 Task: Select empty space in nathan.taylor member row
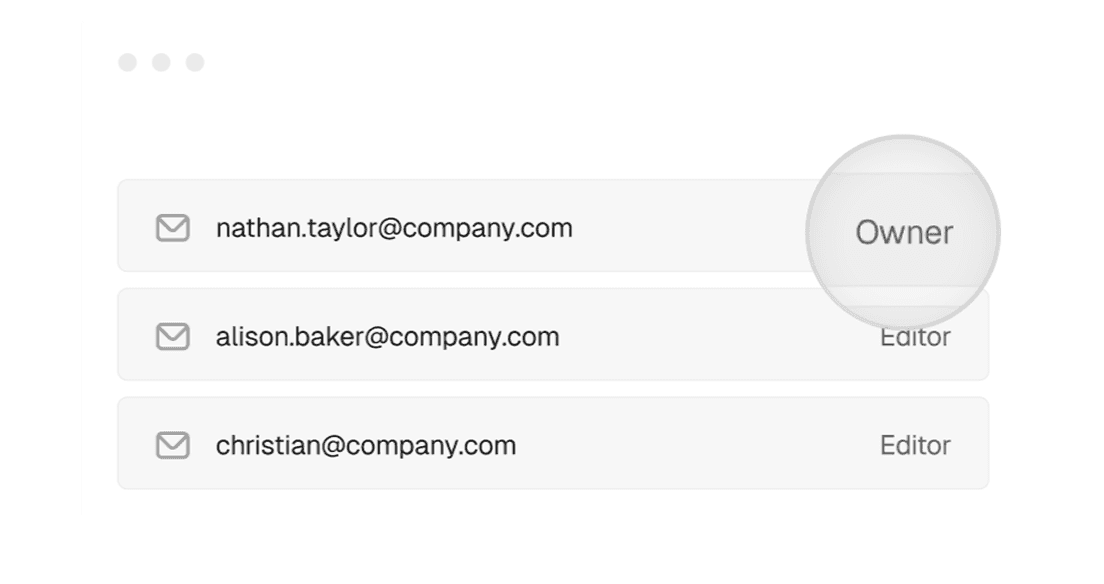(x=690, y=226)
